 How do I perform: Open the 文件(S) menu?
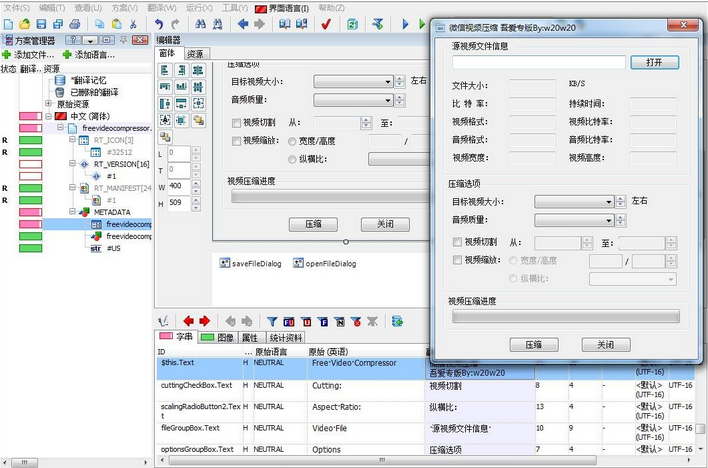(x=17, y=8)
